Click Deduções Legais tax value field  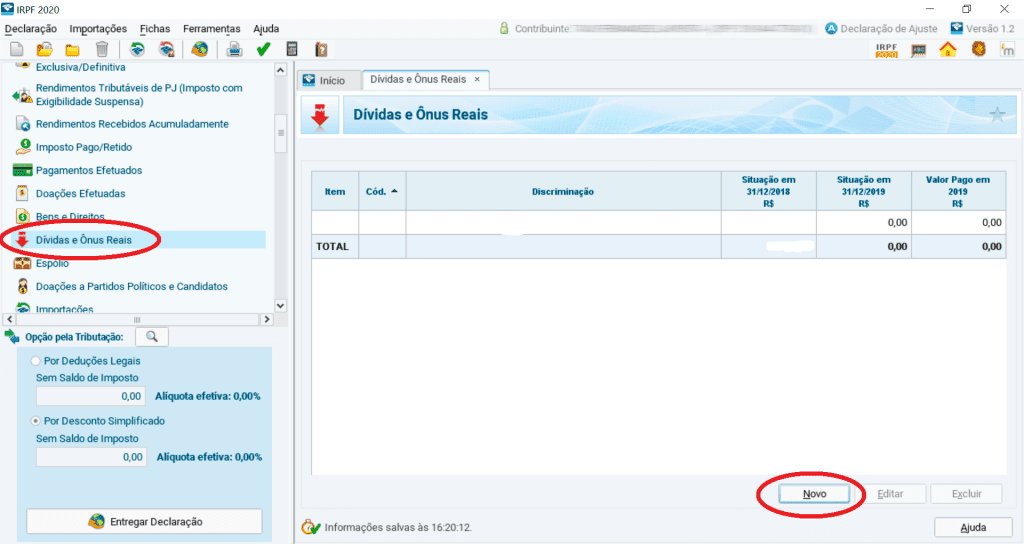(91, 396)
